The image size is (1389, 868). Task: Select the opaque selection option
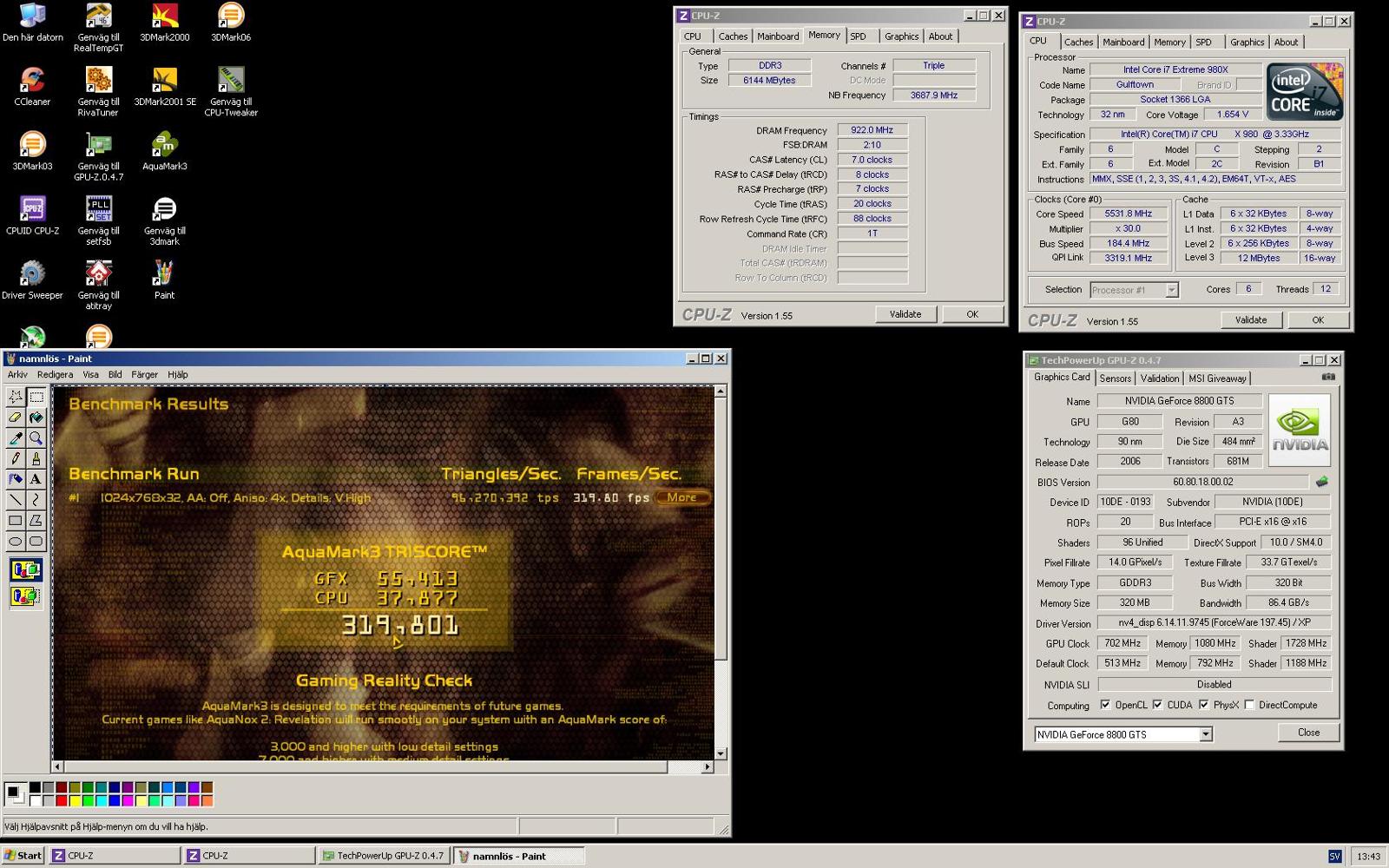click(26, 570)
